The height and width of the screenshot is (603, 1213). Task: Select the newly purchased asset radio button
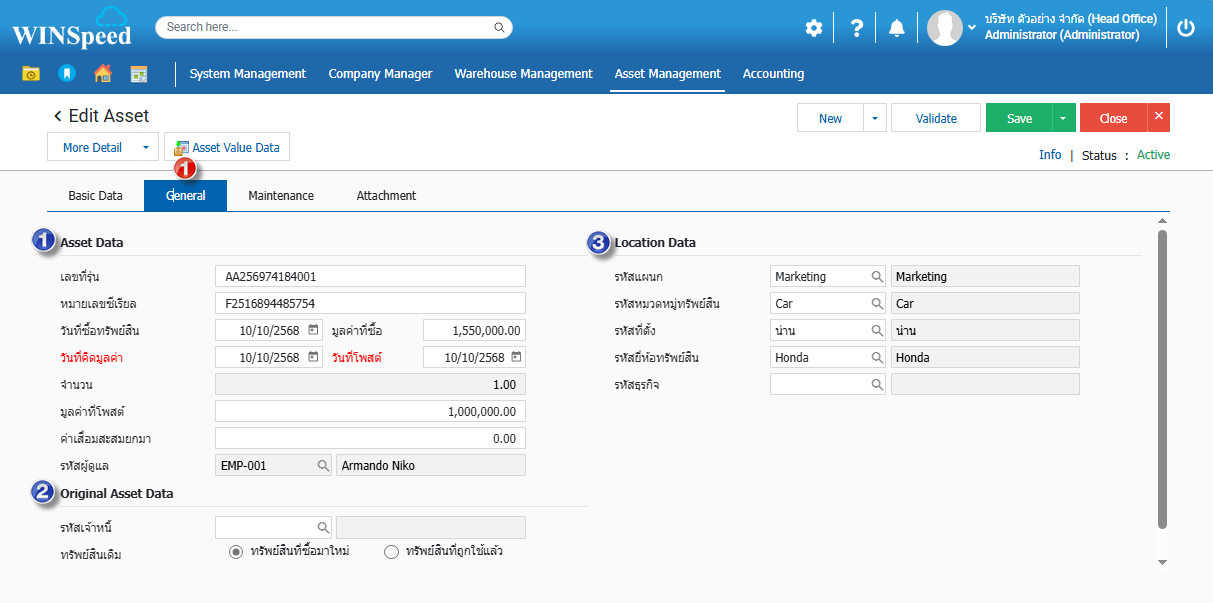(236, 552)
